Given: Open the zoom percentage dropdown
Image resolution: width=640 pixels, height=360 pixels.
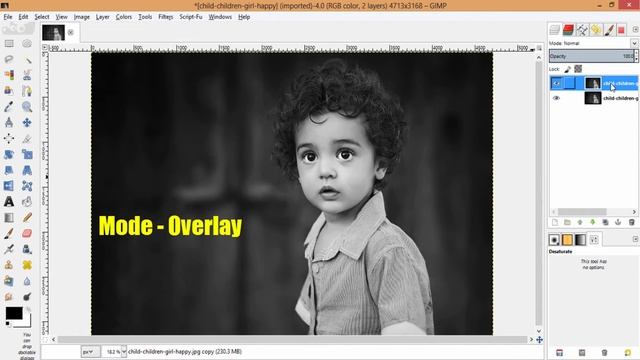Looking at the screenshot, I should [x=124, y=351].
